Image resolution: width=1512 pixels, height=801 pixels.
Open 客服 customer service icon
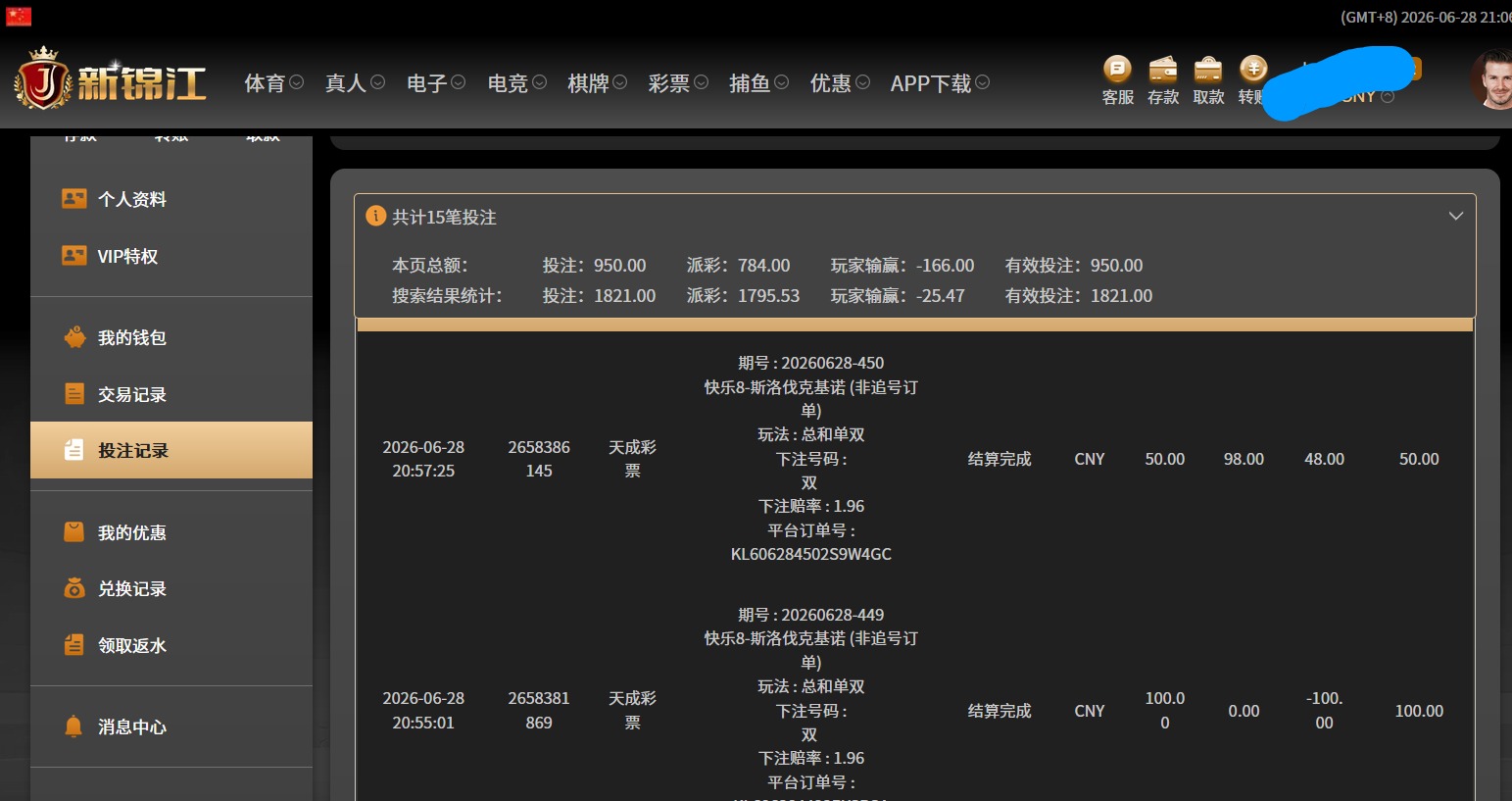1117,70
